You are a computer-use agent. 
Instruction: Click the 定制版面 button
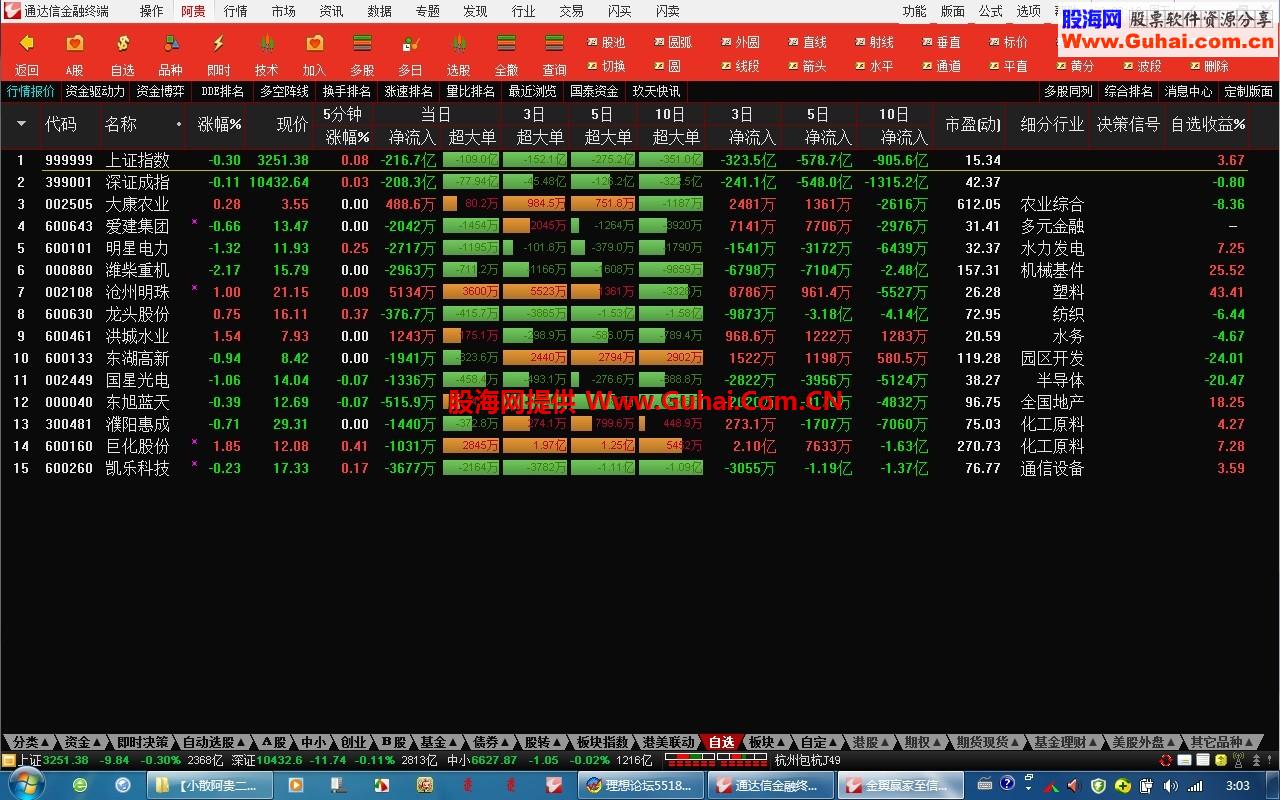click(x=1249, y=91)
